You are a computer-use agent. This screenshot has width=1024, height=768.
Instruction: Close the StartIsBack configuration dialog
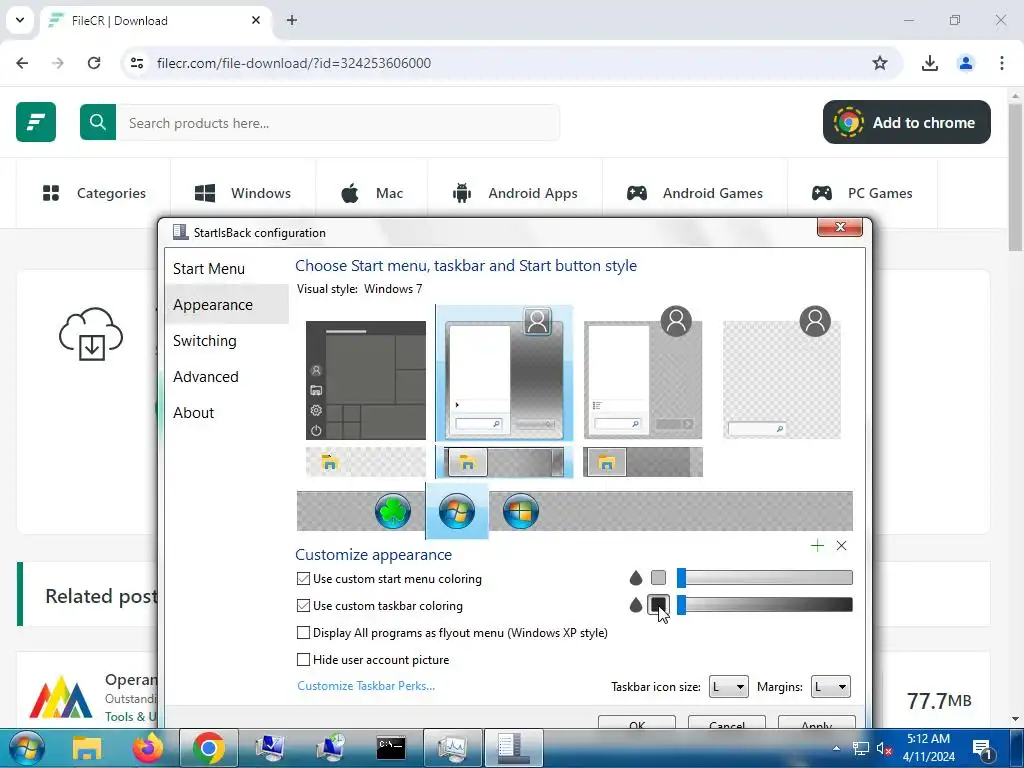point(840,227)
